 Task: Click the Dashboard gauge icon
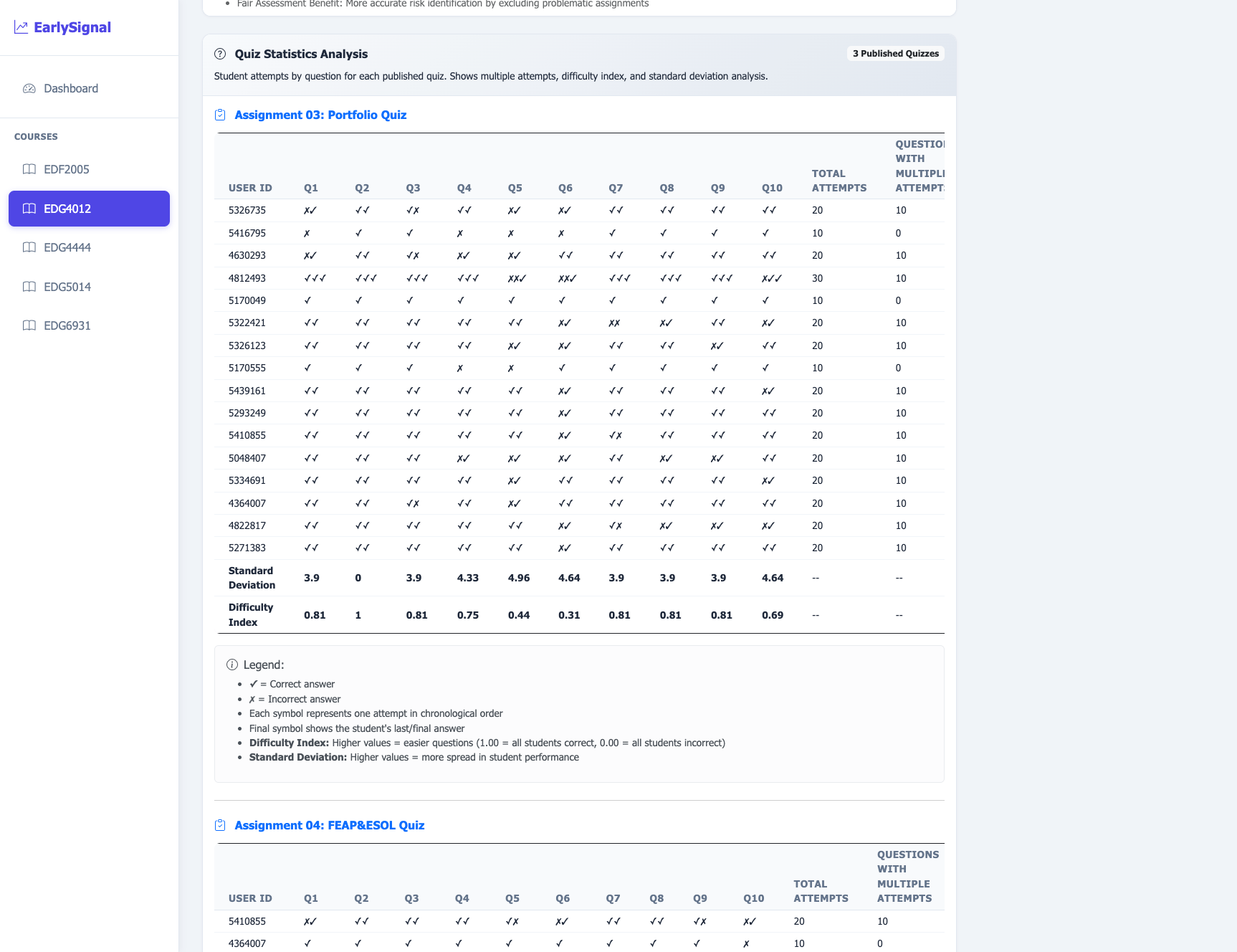coord(29,88)
